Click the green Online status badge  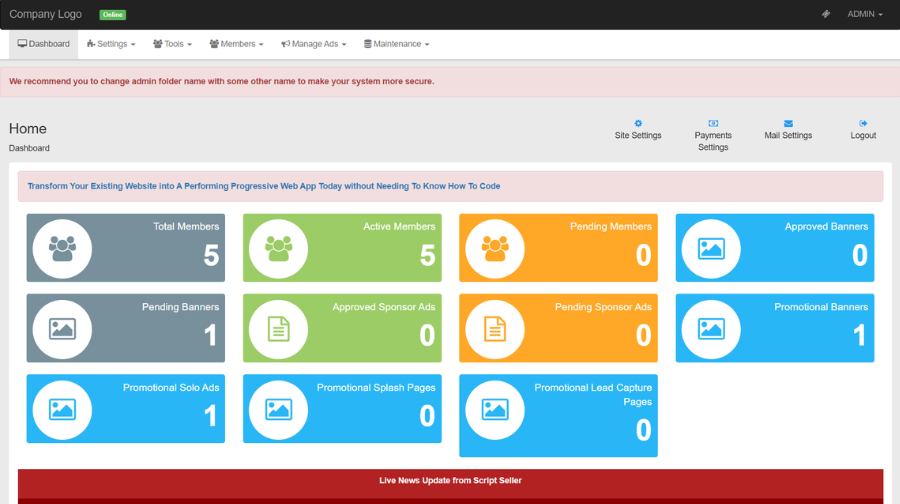point(112,15)
